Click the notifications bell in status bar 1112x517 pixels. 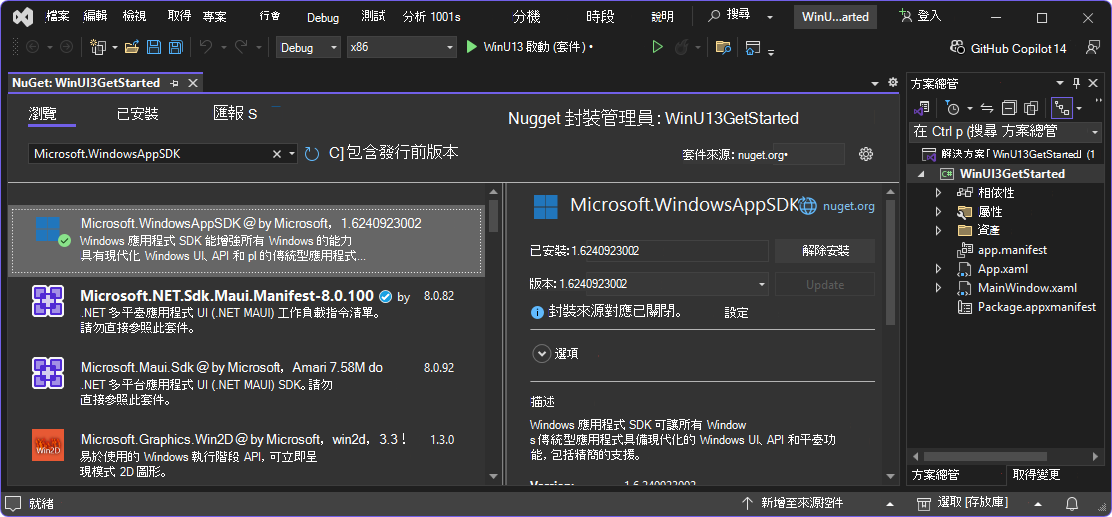1072,504
